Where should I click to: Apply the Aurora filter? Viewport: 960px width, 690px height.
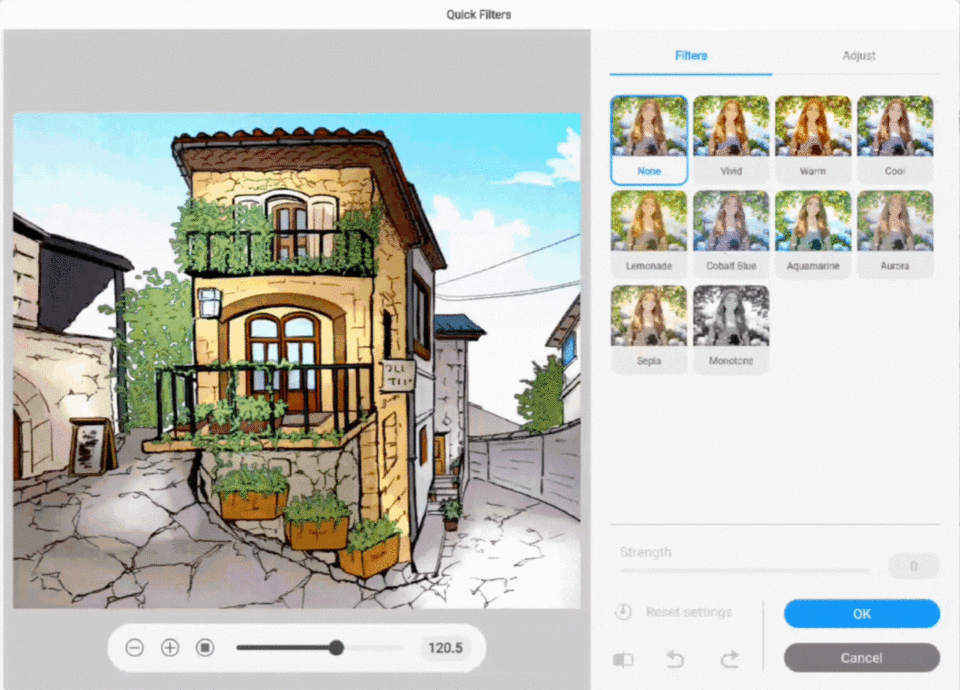(895, 234)
